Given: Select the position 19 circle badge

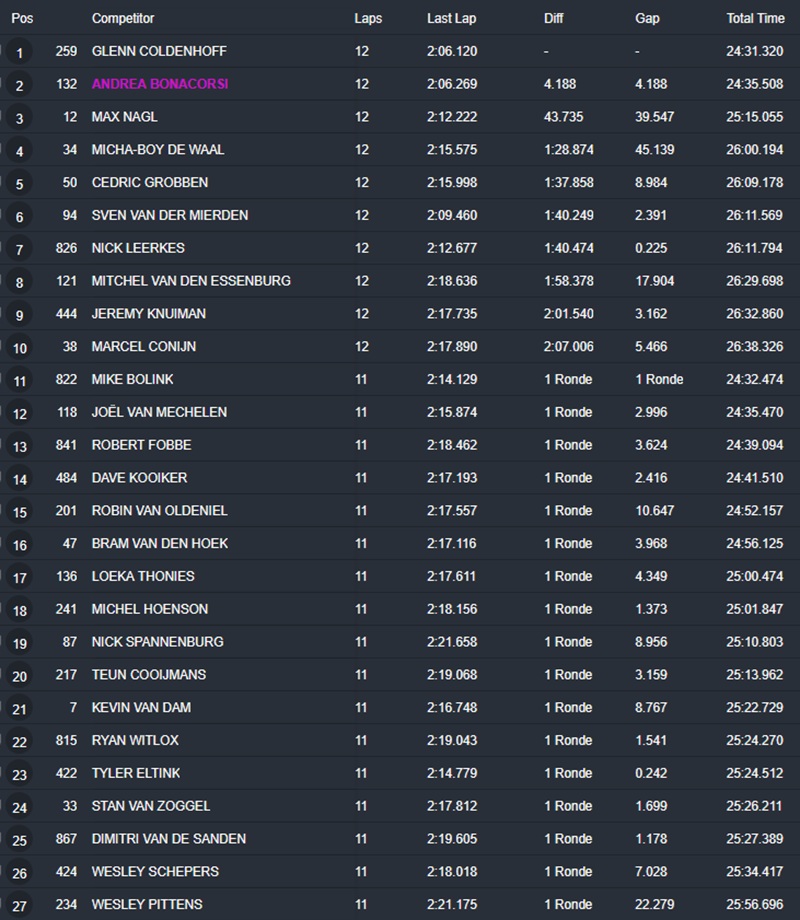Looking at the screenshot, I should pos(19,643).
